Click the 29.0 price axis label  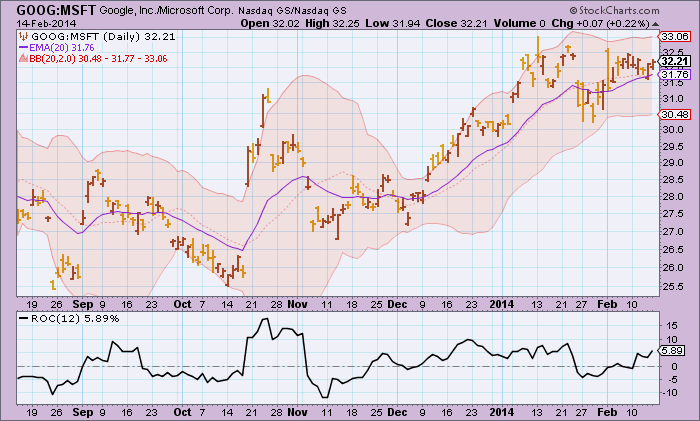click(x=673, y=163)
